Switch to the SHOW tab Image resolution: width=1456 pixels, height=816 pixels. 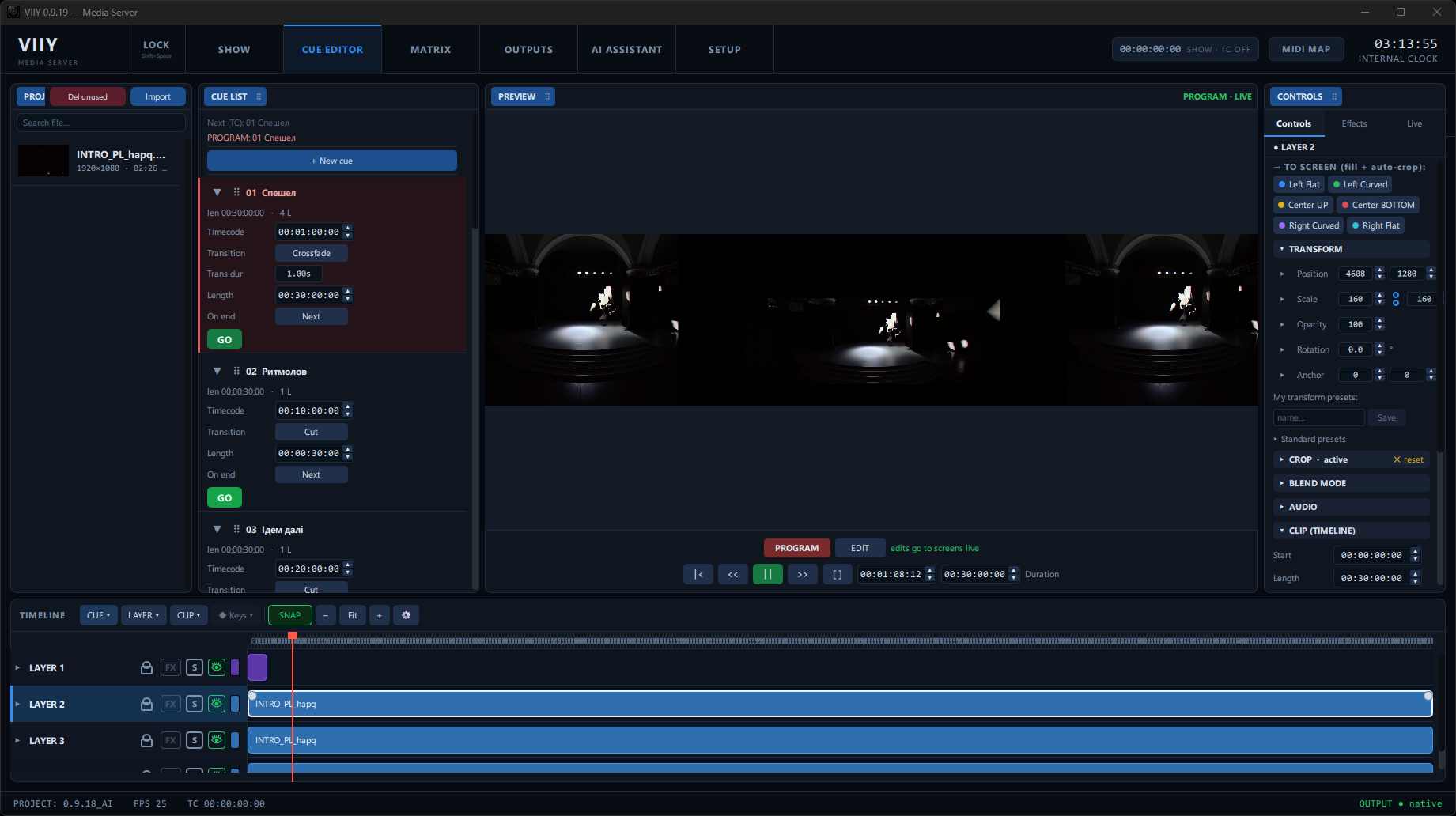[x=234, y=49]
